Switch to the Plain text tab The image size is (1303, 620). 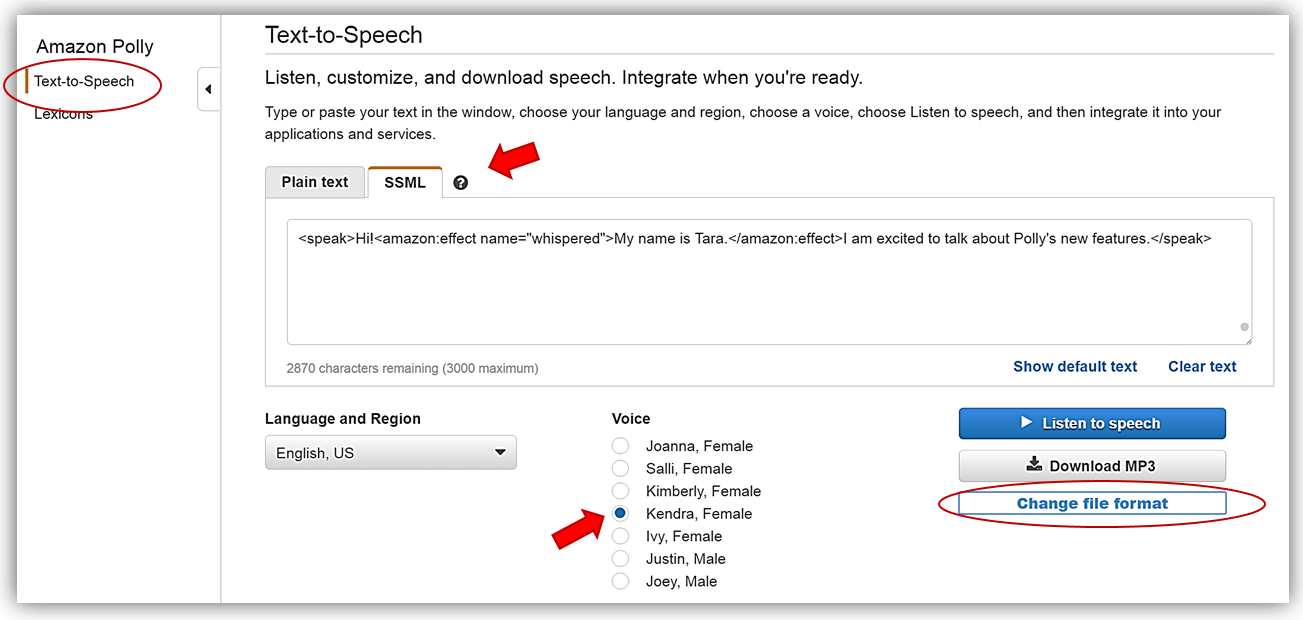coord(315,182)
